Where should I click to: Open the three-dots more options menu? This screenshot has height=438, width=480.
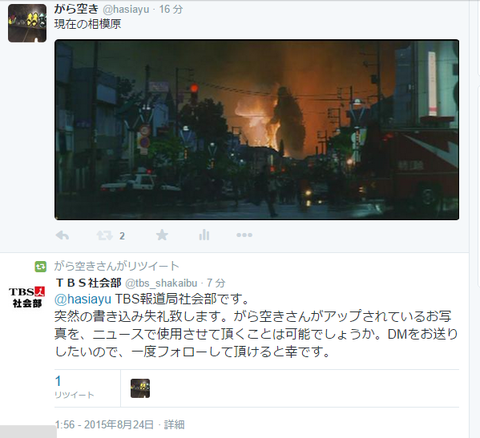244,235
